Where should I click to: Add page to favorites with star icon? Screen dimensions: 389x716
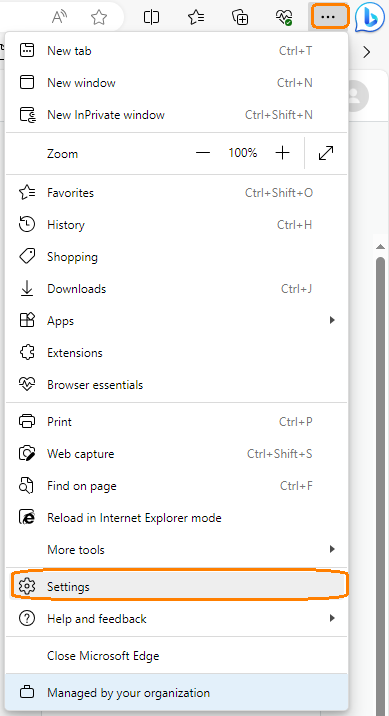99,17
